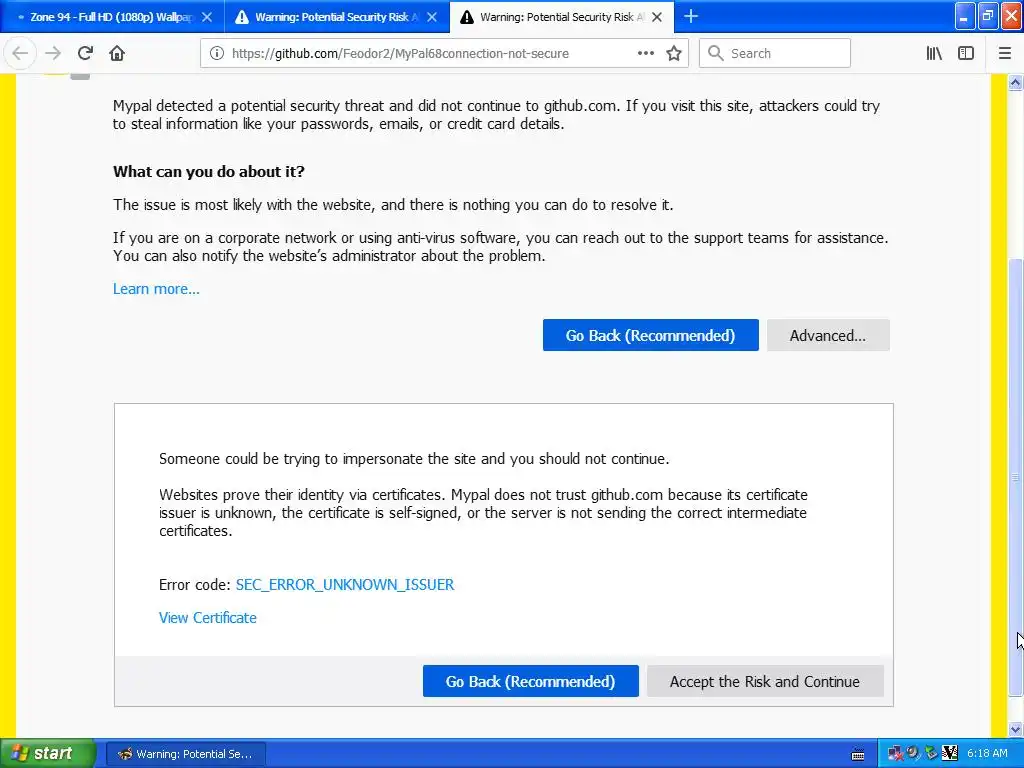The image size is (1024, 768).
Task: Click scrollbar up arrow
Action: [1015, 82]
